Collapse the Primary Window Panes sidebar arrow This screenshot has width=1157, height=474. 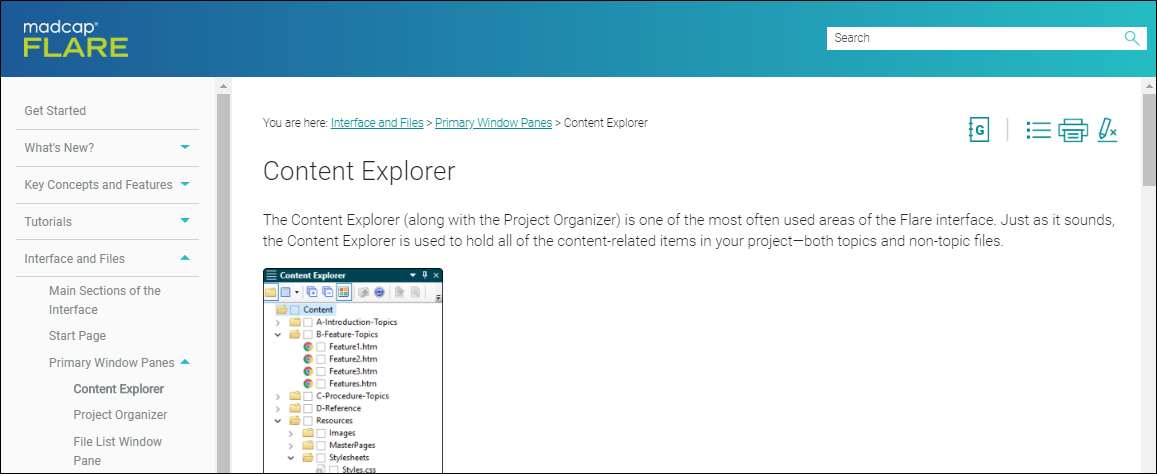(x=185, y=362)
